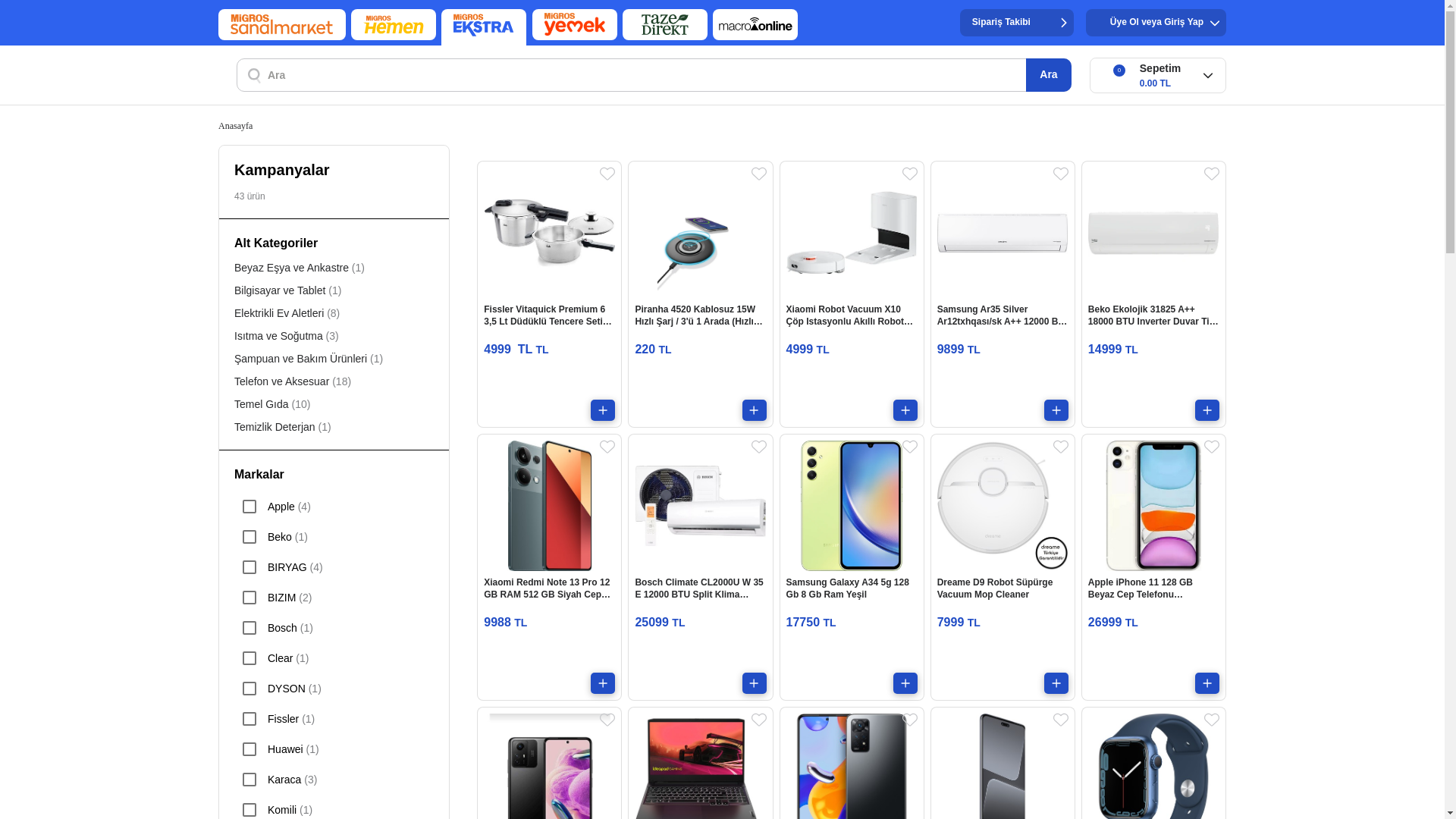The height and width of the screenshot is (819, 1456).
Task: Add Samsung Ar35 Silver to cart
Action: pyautogui.click(x=1056, y=410)
